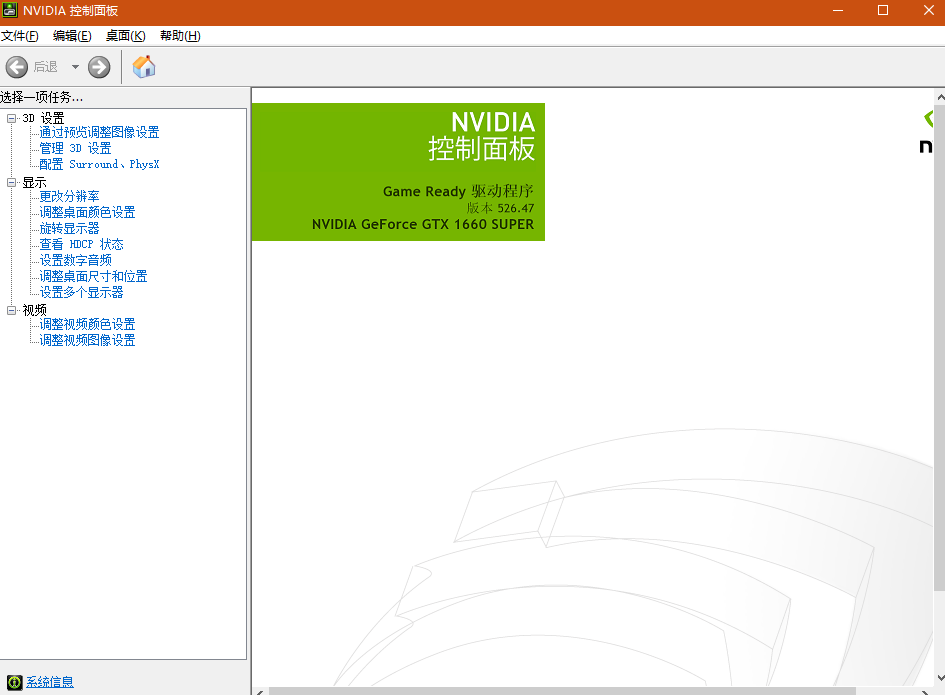This screenshot has height=695, width=945.
Task: Open 配置 Surround、PhysX
Action: pos(99,164)
